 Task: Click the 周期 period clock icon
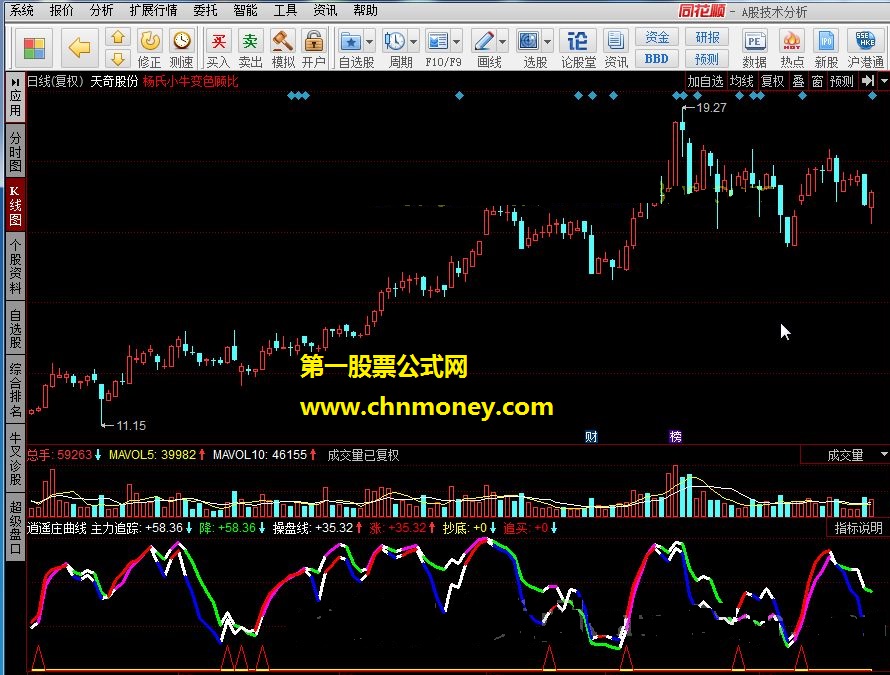coord(394,42)
